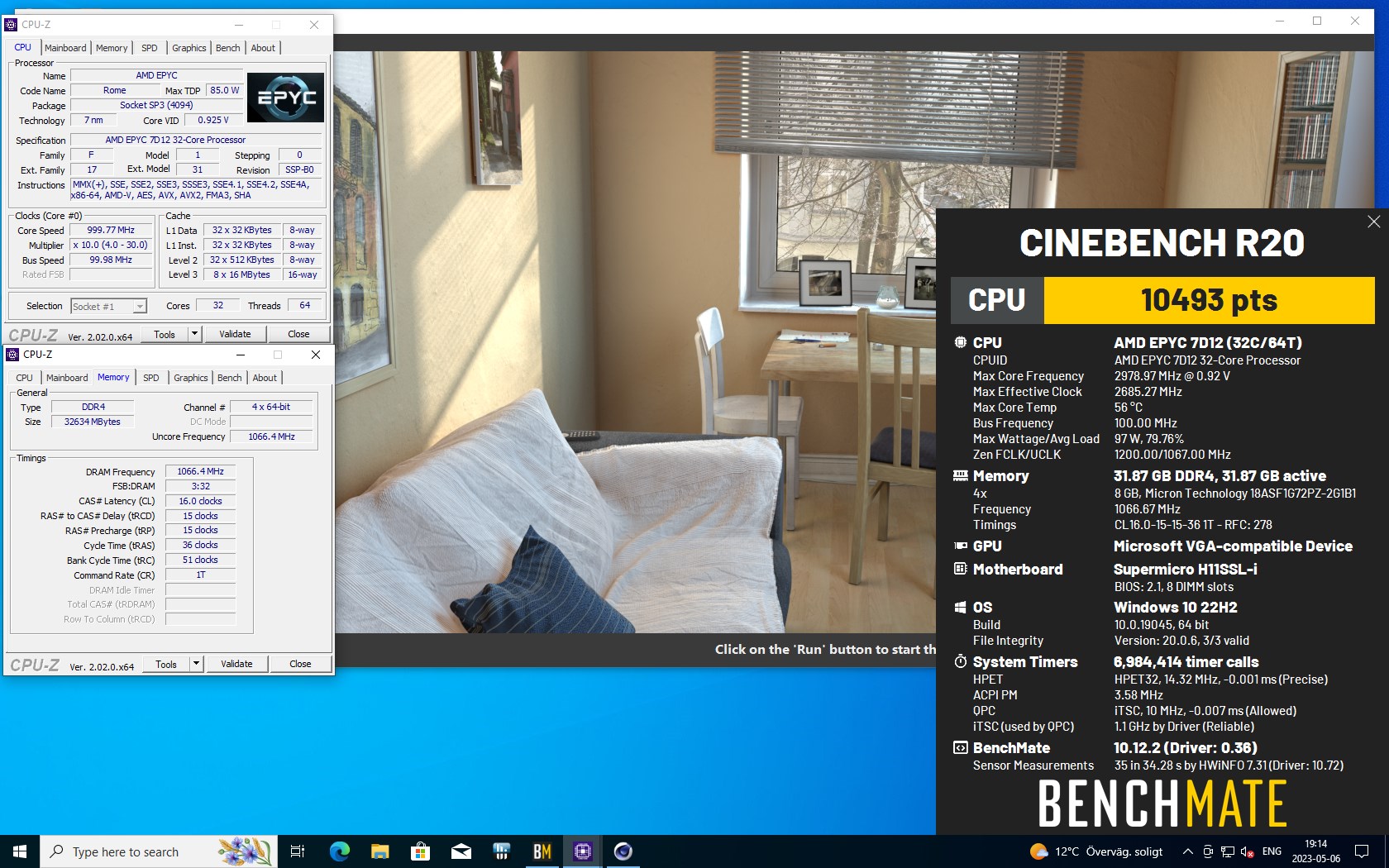1389x868 pixels.
Task: Open Memory tab in upper CPU-Z window
Action: (x=112, y=48)
